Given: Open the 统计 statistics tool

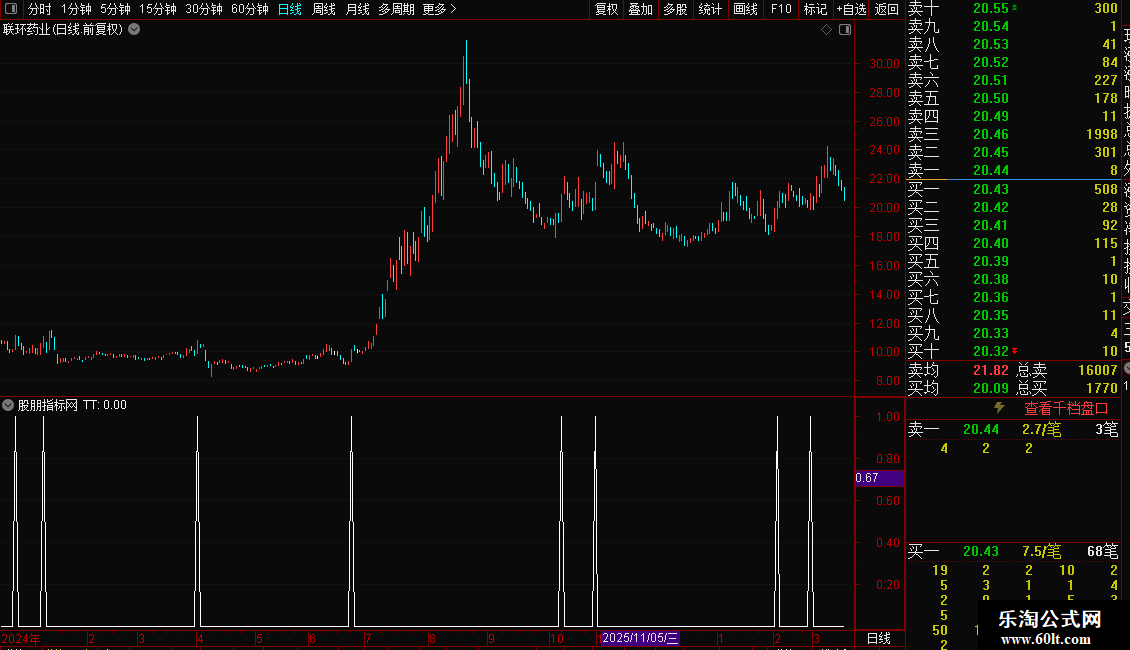Looking at the screenshot, I should click(710, 9).
